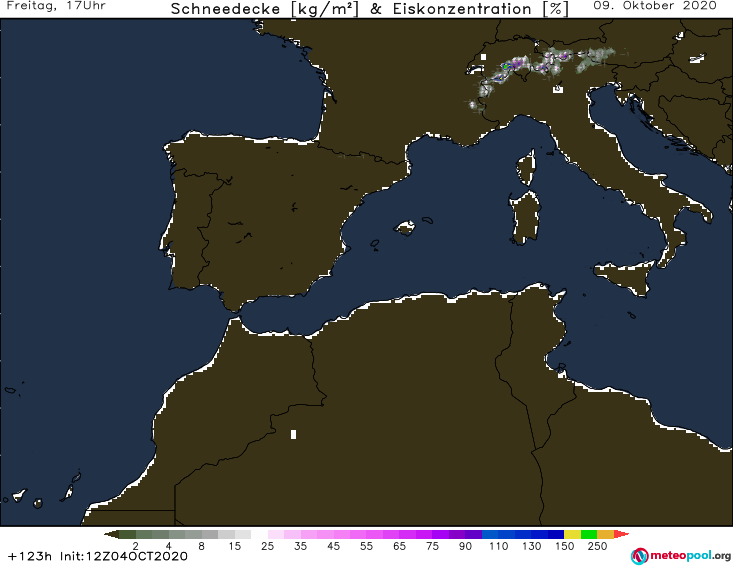Viewport: 733px width, 566px height.
Task: Click the date '09. Oktober 2020'
Action: [x=655, y=6]
